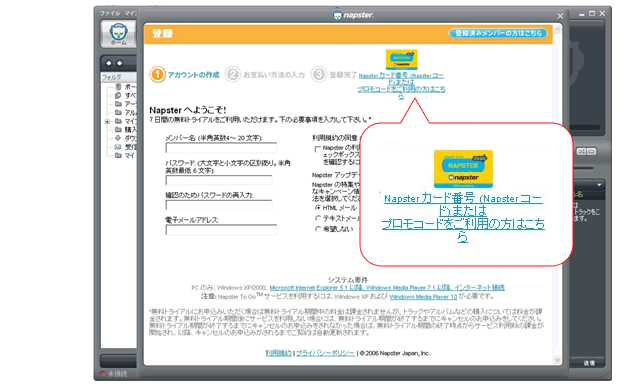Close the registration dialog with X
The image size is (625, 389).
tap(560, 16)
